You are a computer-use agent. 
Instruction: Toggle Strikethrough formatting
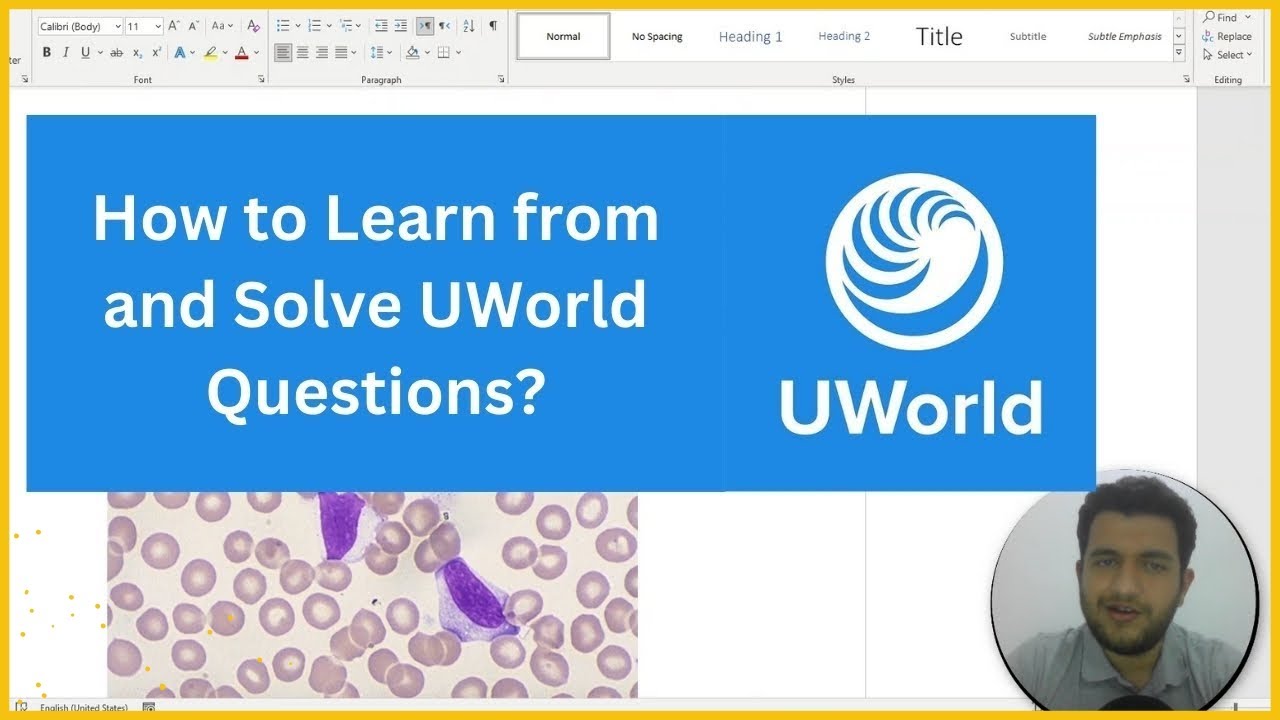coord(117,52)
